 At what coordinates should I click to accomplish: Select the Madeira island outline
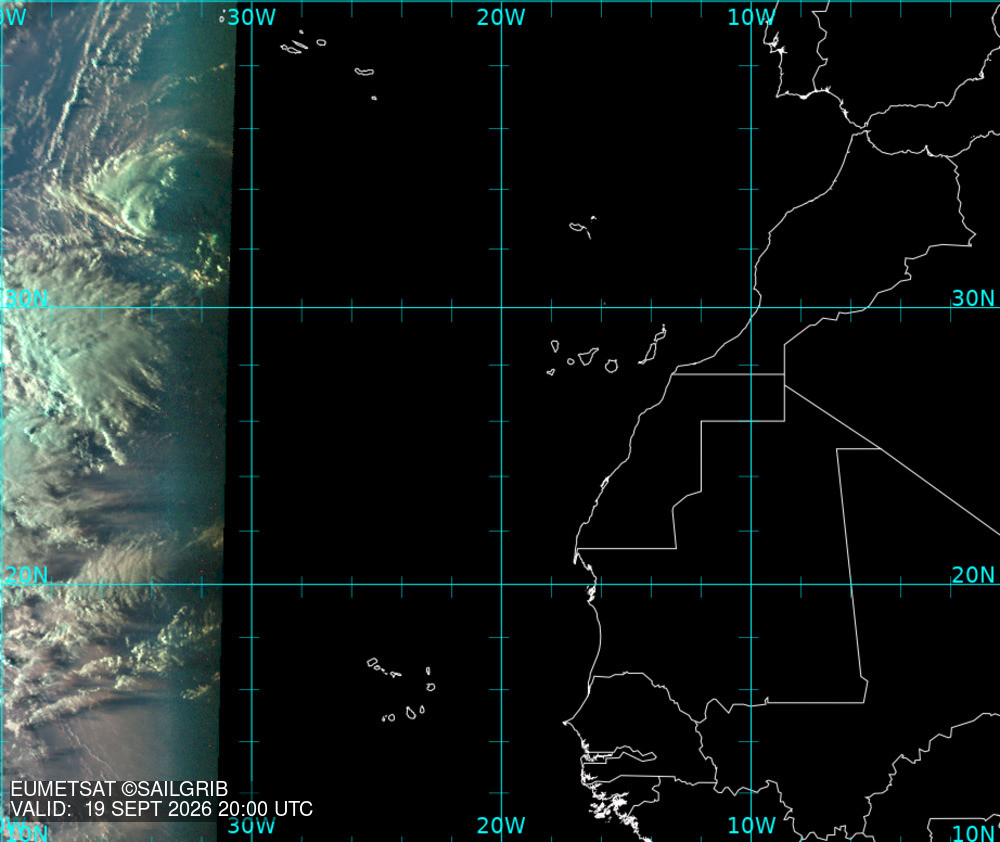[580, 228]
